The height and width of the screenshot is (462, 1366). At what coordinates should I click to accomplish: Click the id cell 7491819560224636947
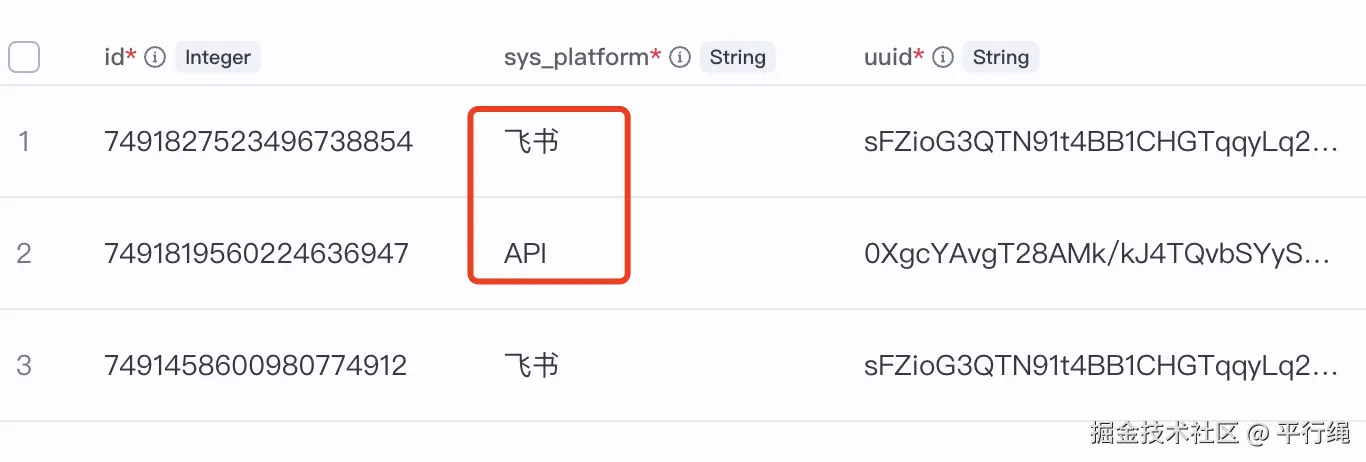(x=256, y=254)
